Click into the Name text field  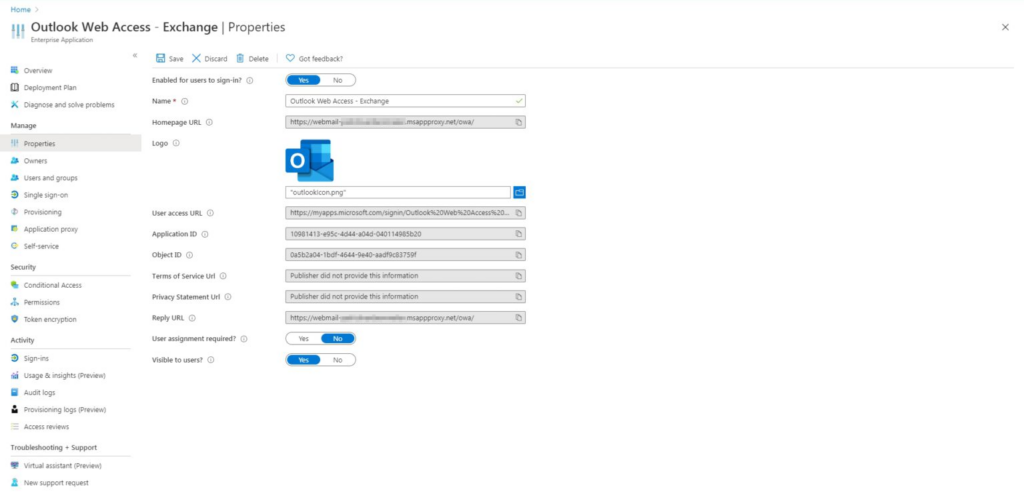click(406, 101)
